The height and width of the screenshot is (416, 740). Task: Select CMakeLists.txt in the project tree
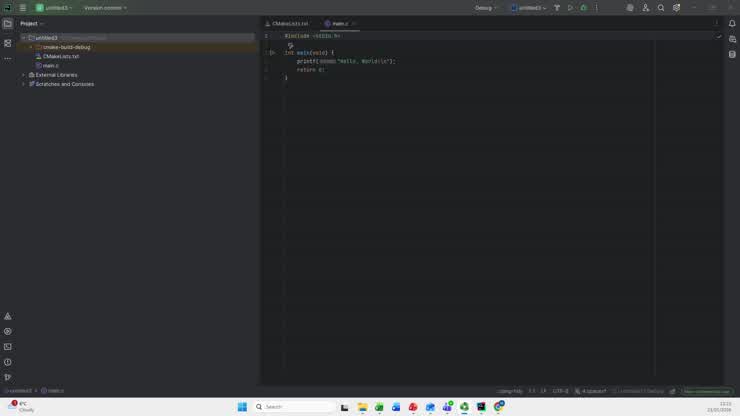click(x=61, y=56)
